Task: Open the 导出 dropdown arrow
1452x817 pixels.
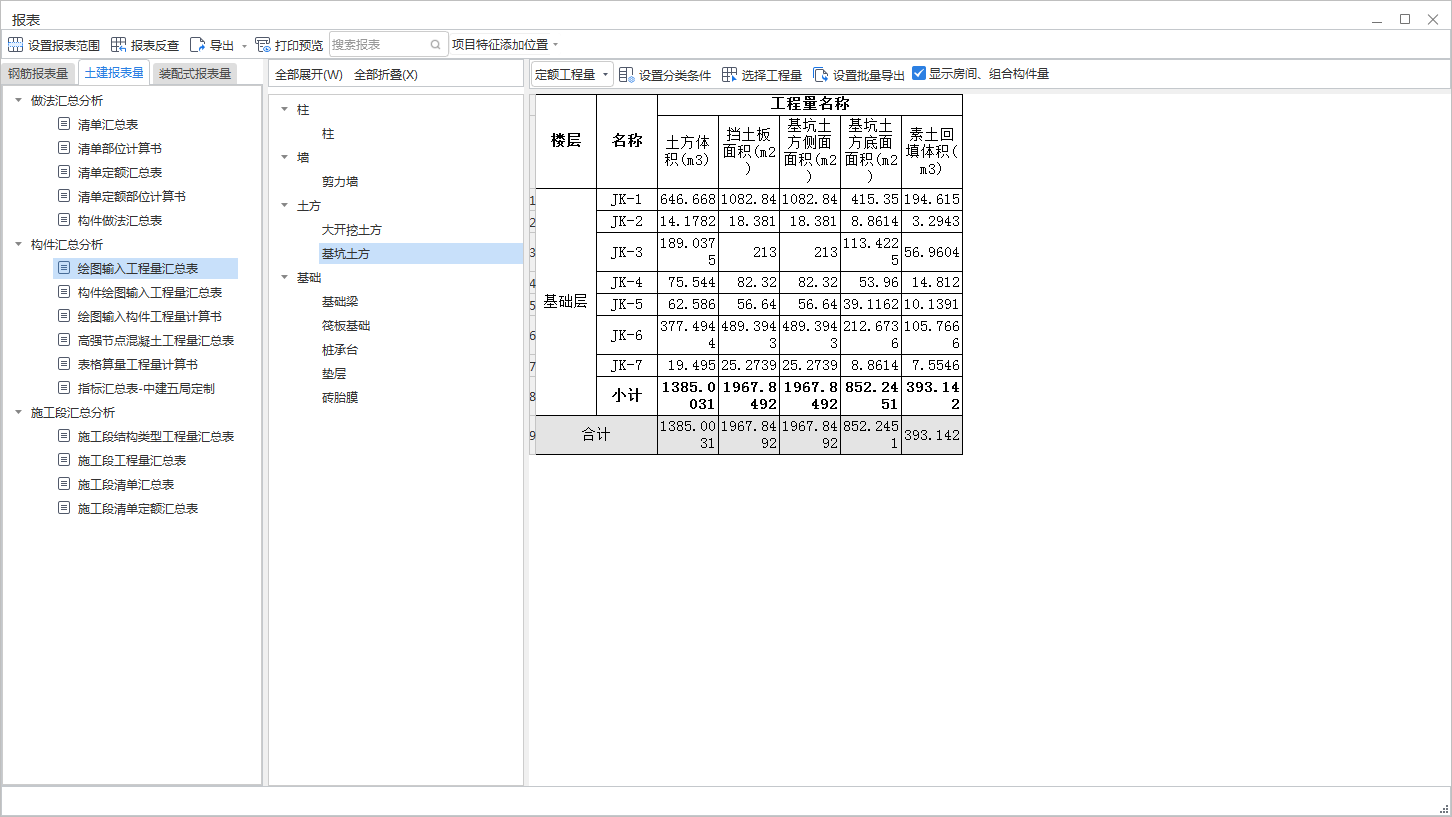Action: click(x=244, y=46)
